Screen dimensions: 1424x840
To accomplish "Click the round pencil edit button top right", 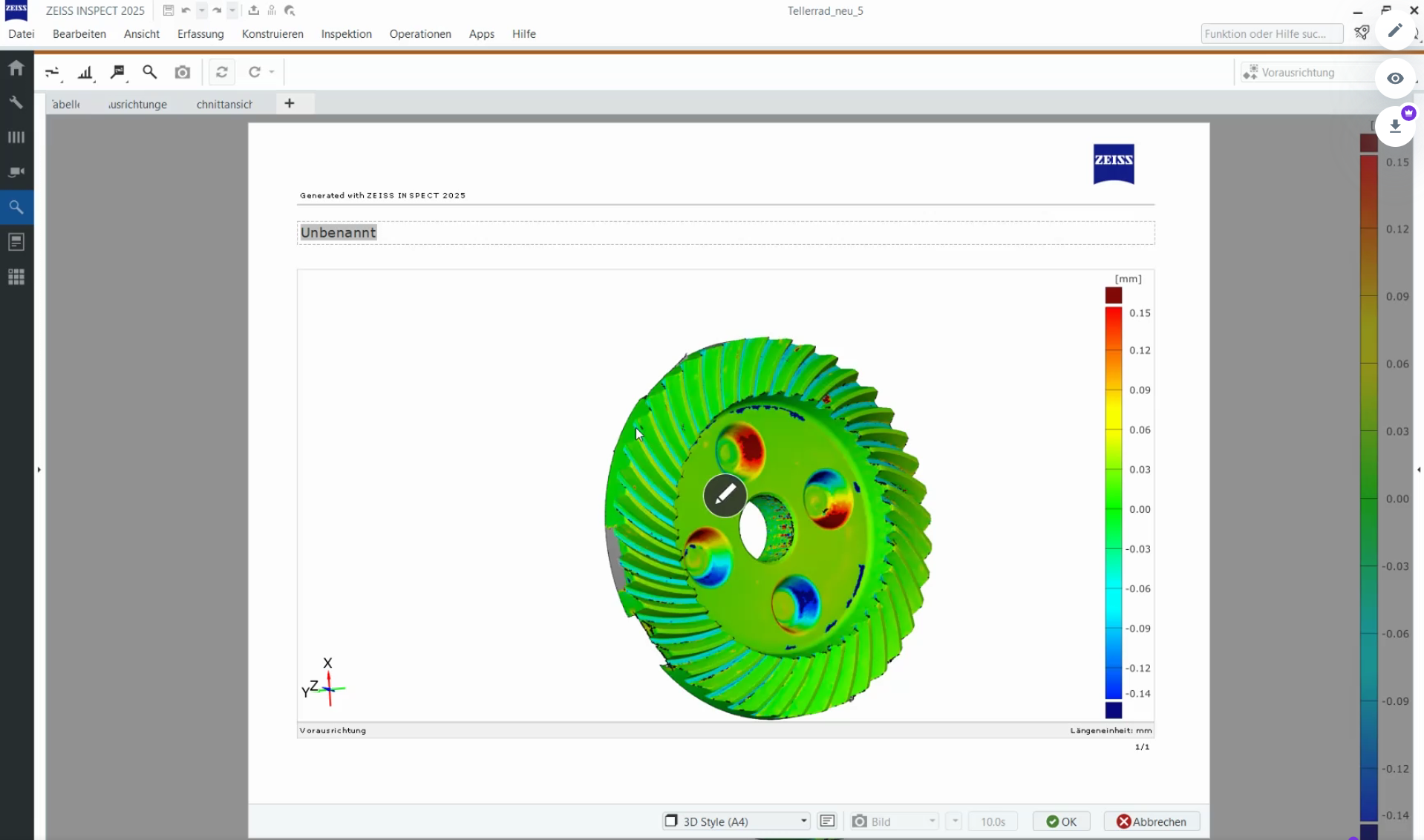I will [x=1395, y=30].
